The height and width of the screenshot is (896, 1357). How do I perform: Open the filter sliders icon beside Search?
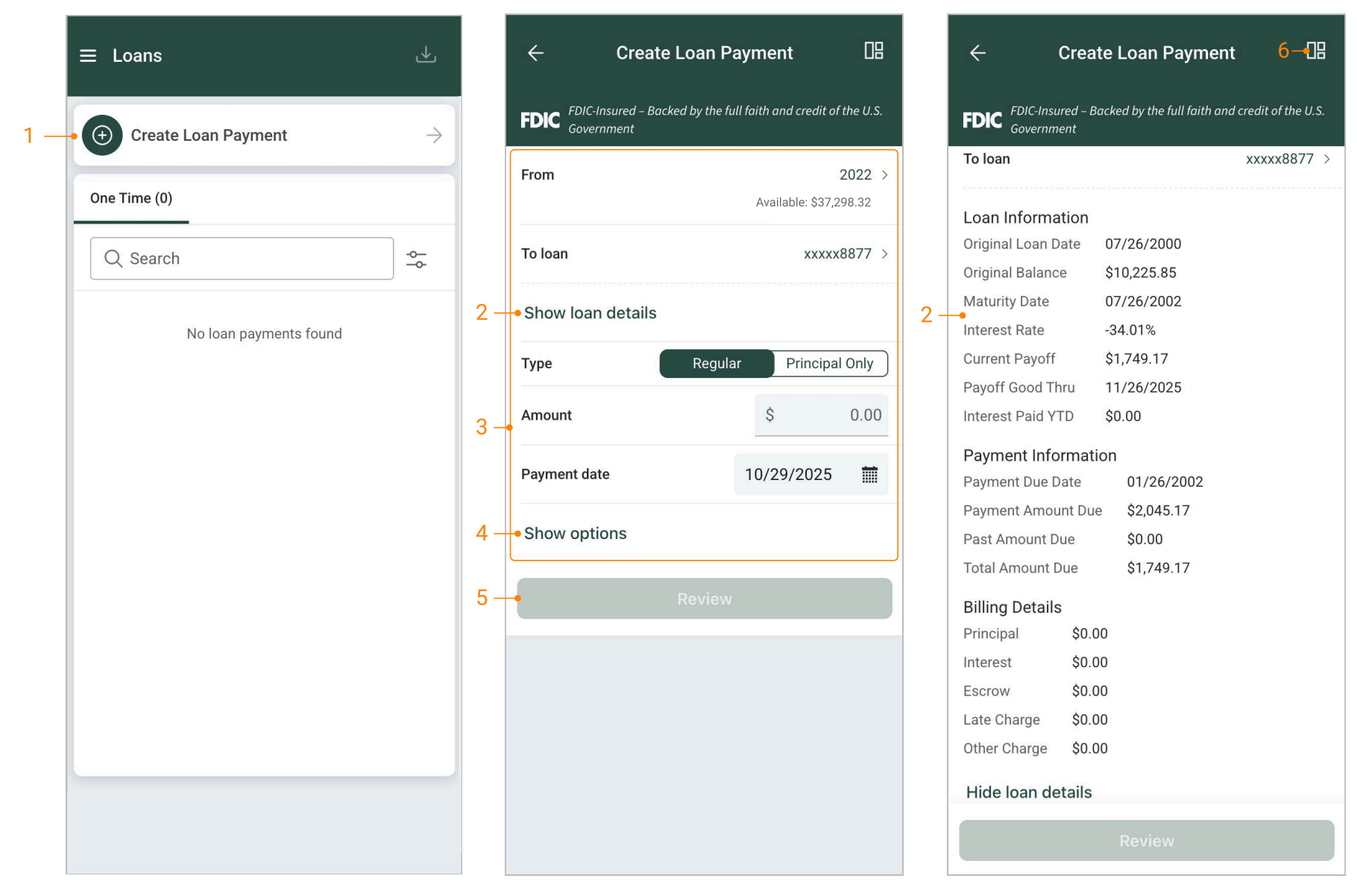[x=416, y=259]
